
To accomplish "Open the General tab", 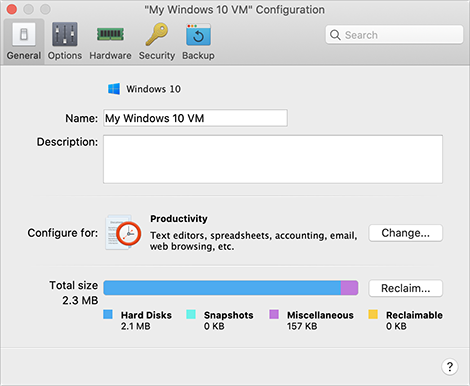I will [x=24, y=41].
